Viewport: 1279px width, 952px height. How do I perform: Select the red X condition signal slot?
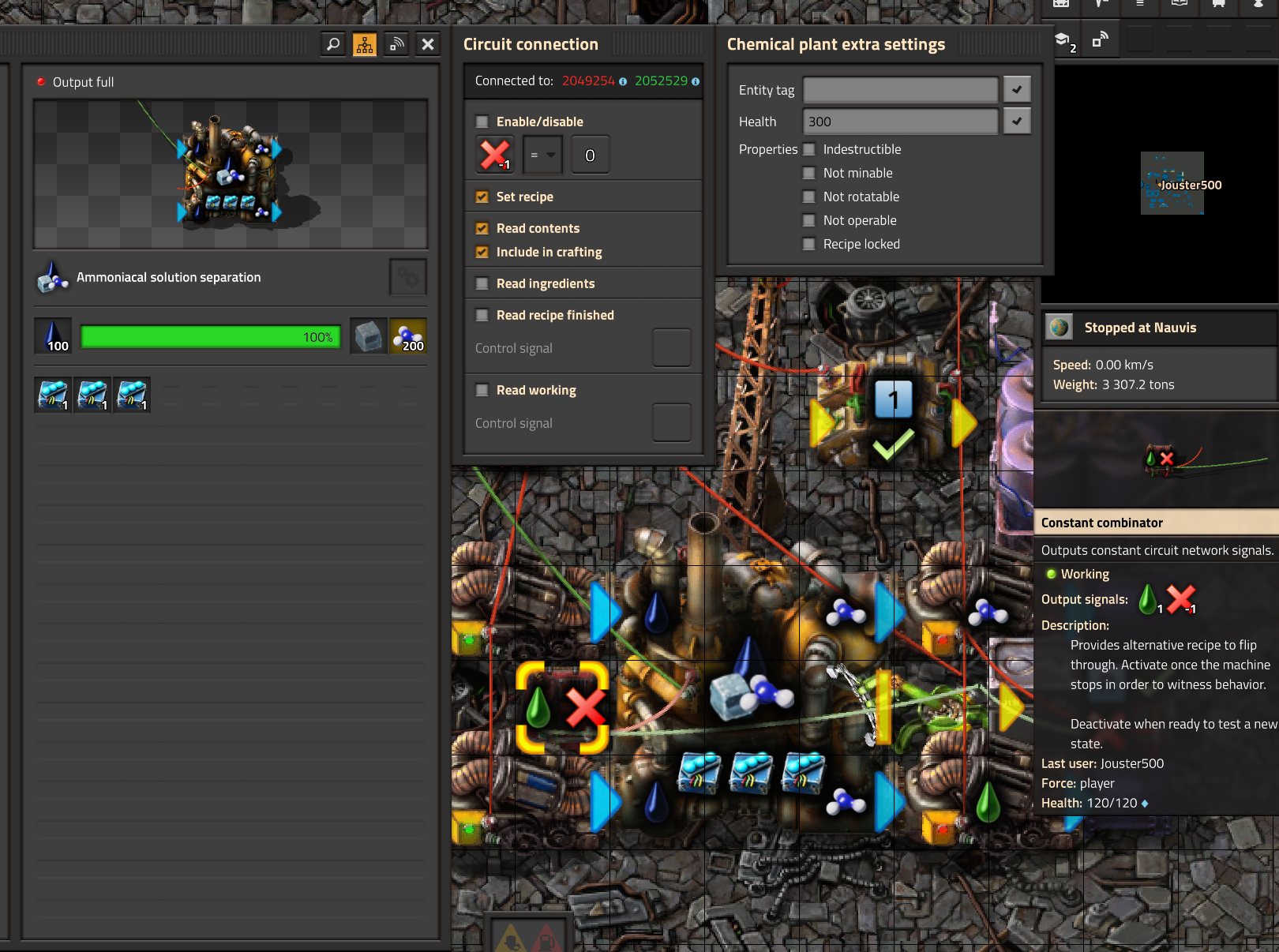coord(495,155)
